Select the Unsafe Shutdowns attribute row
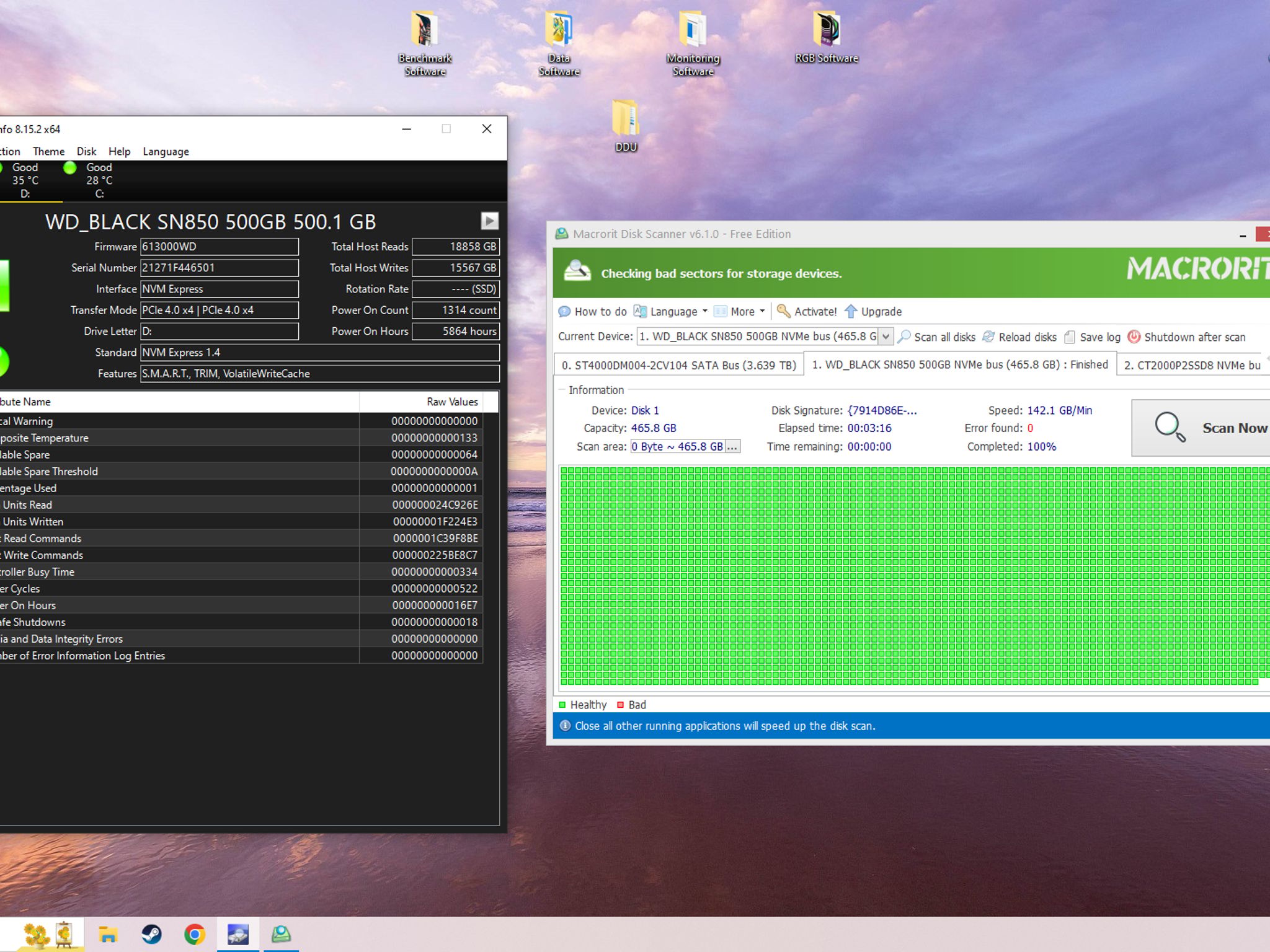This screenshot has width=1270, height=952. [x=241, y=622]
